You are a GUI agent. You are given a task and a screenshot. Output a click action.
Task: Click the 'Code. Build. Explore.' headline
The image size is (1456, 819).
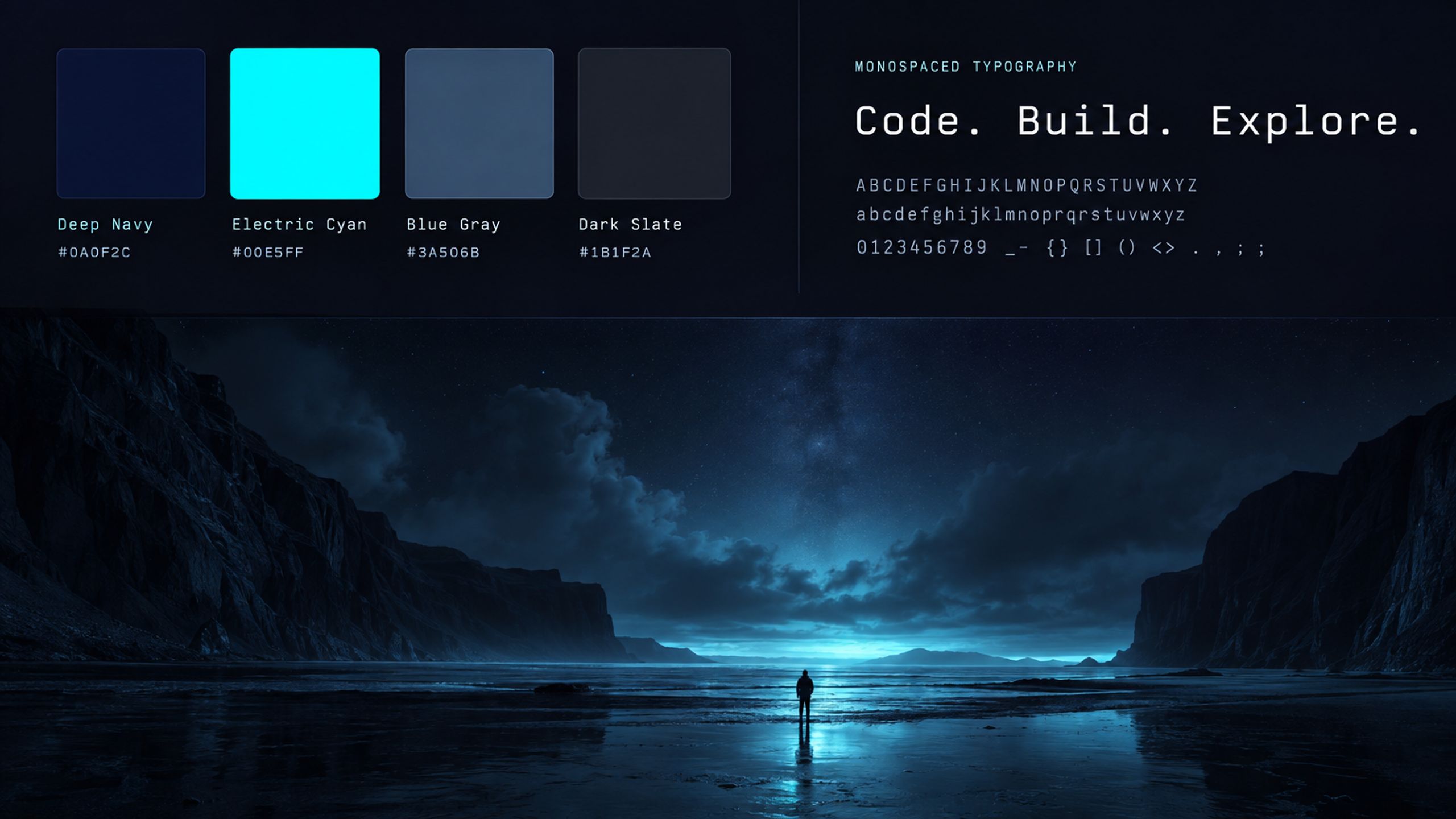(x=1138, y=122)
